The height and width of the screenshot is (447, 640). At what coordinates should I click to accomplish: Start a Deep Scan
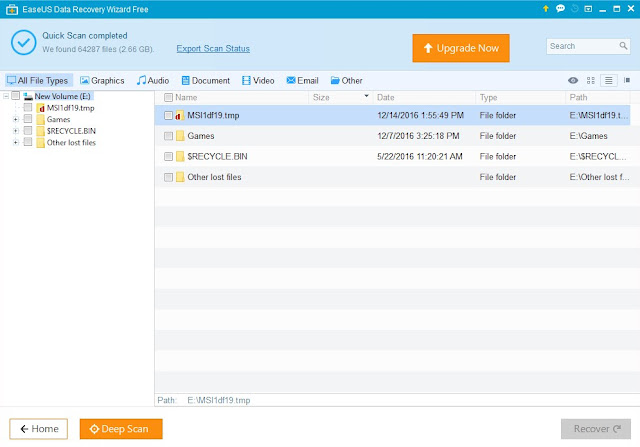point(121,429)
